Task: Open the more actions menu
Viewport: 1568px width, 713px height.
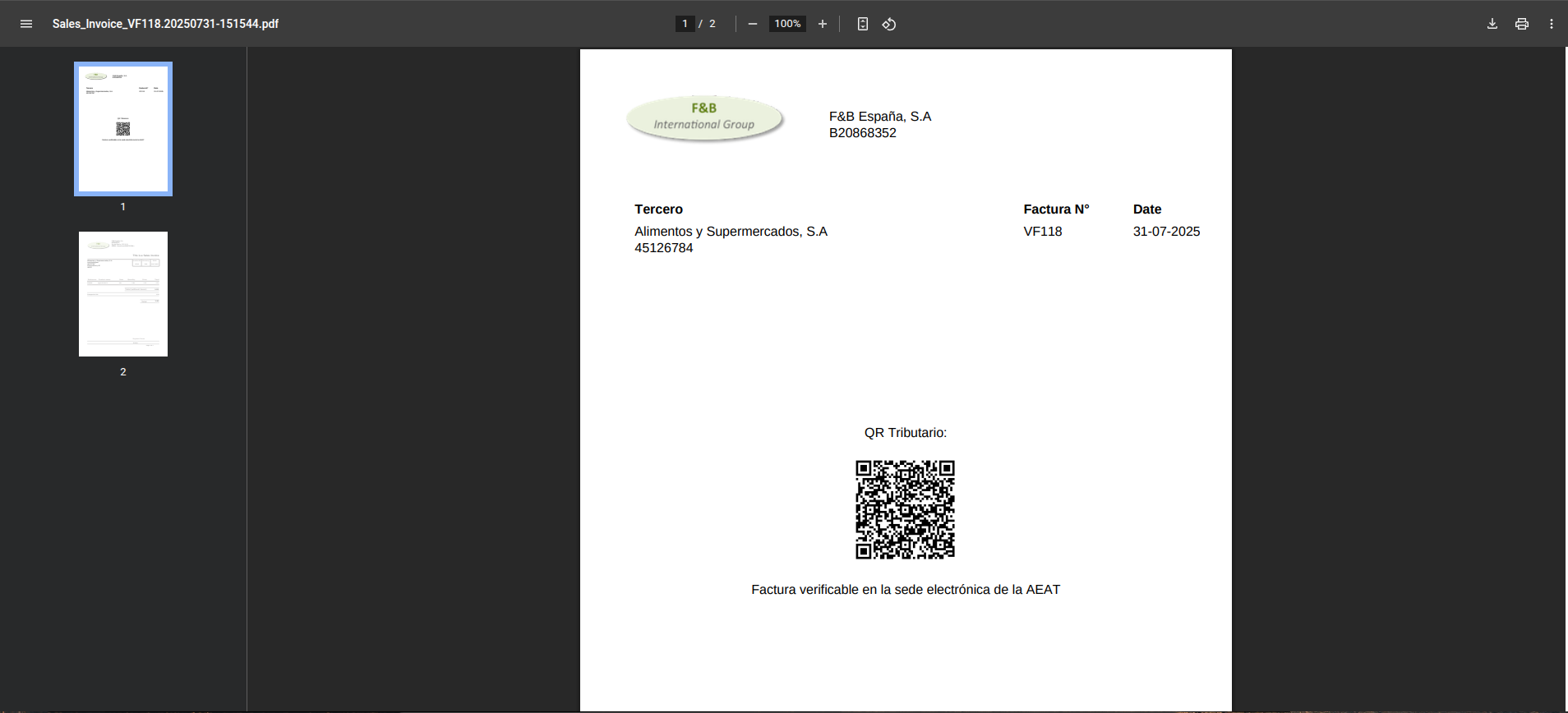Action: pyautogui.click(x=1552, y=24)
